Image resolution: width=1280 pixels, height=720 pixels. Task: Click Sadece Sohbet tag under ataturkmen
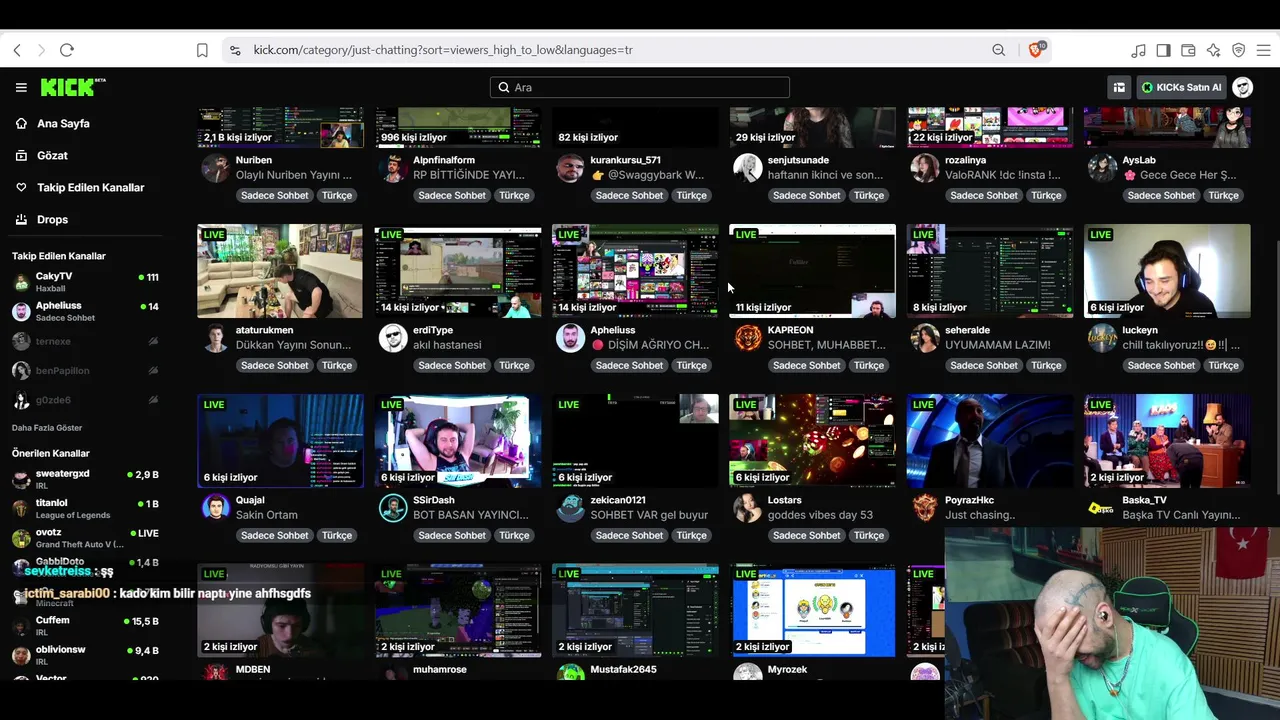[x=275, y=365]
